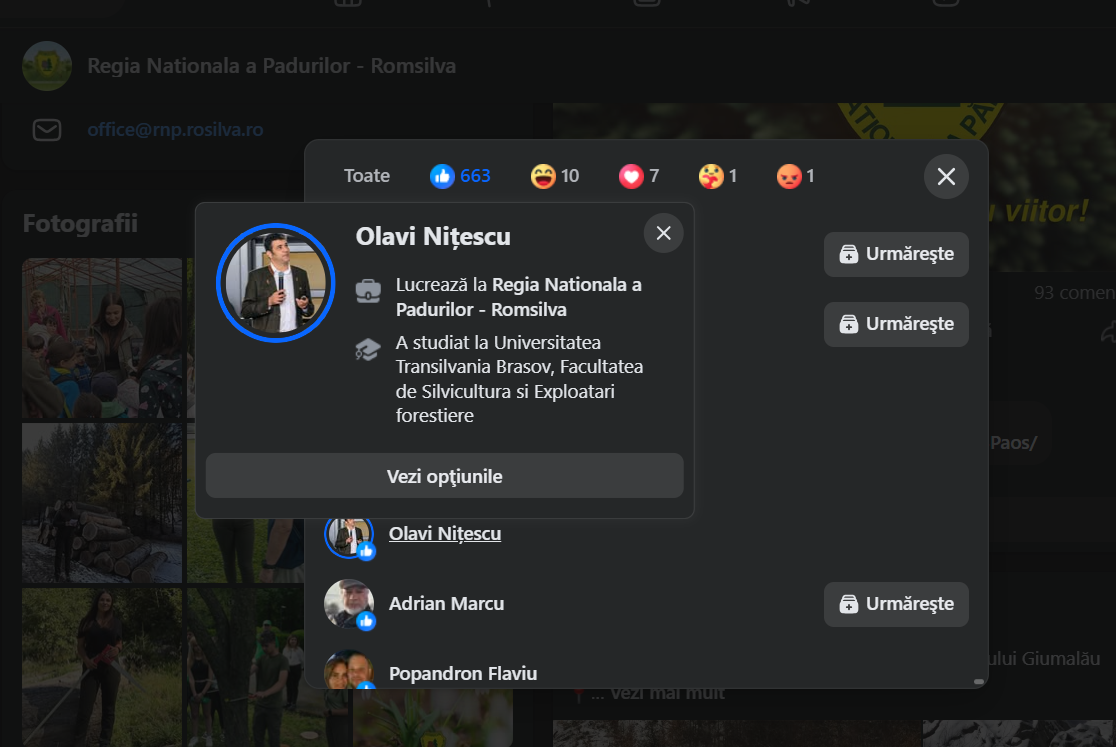Open the Care reaction tab
1116x747 pixels.
[718, 176]
